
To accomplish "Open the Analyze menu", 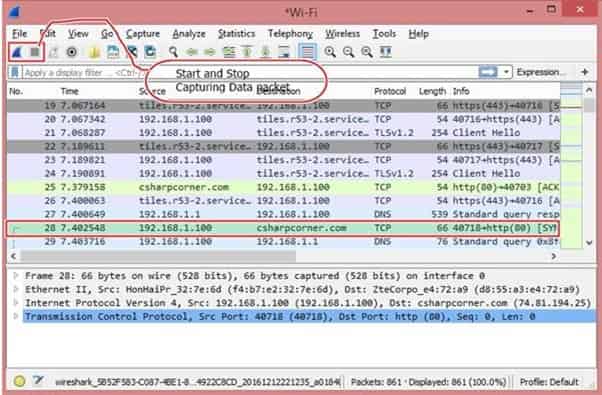I will coord(189,34).
